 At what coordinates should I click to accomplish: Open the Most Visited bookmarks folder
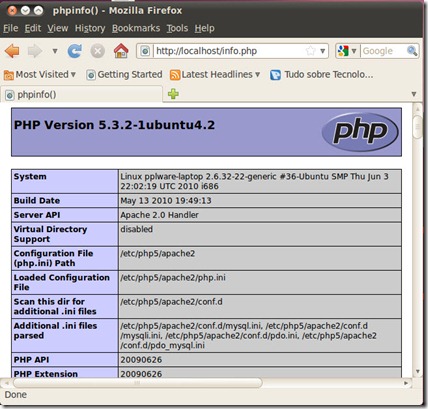point(40,74)
